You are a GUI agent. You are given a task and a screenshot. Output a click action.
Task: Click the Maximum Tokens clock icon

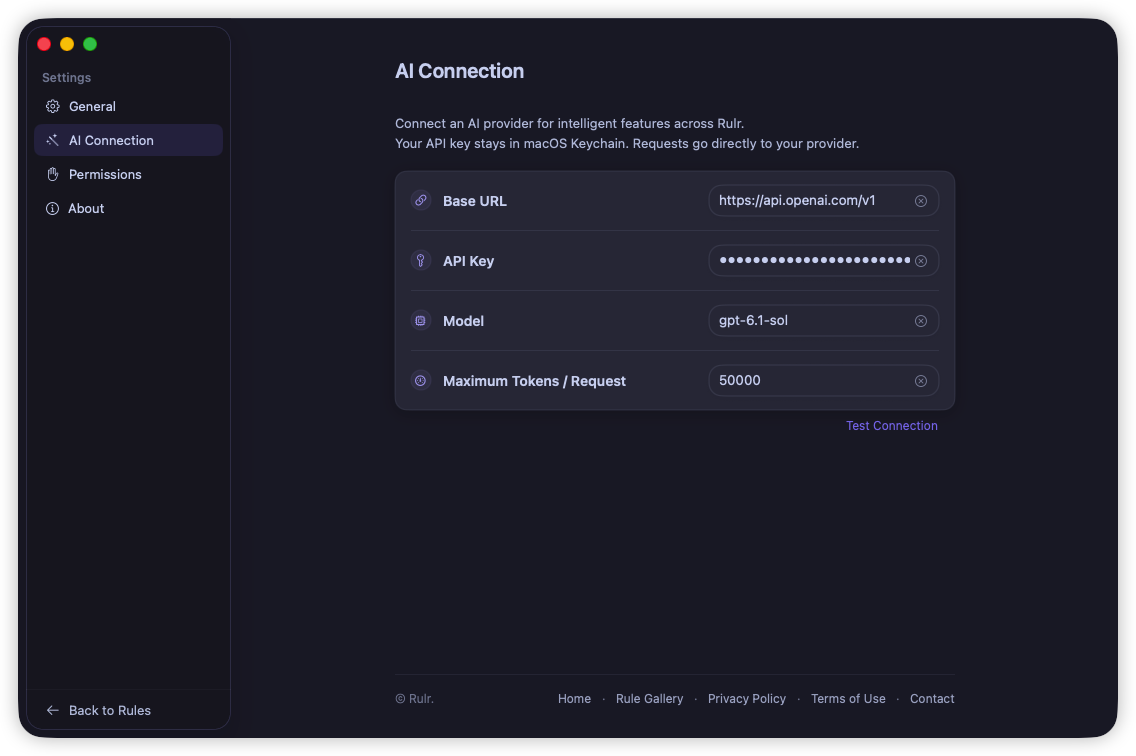coord(421,381)
